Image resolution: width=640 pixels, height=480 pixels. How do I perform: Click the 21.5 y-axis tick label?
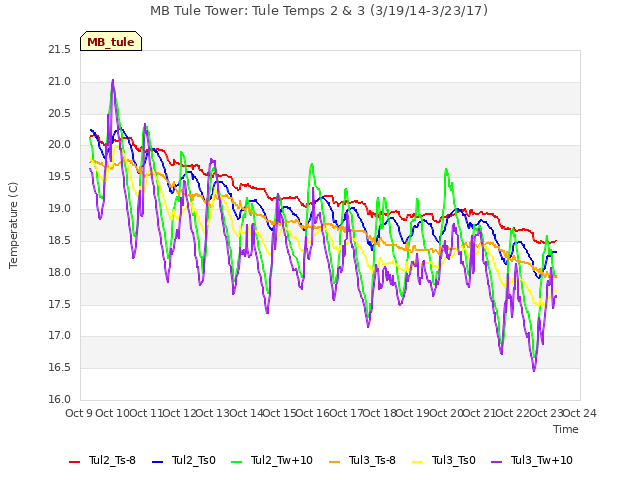[60, 50]
